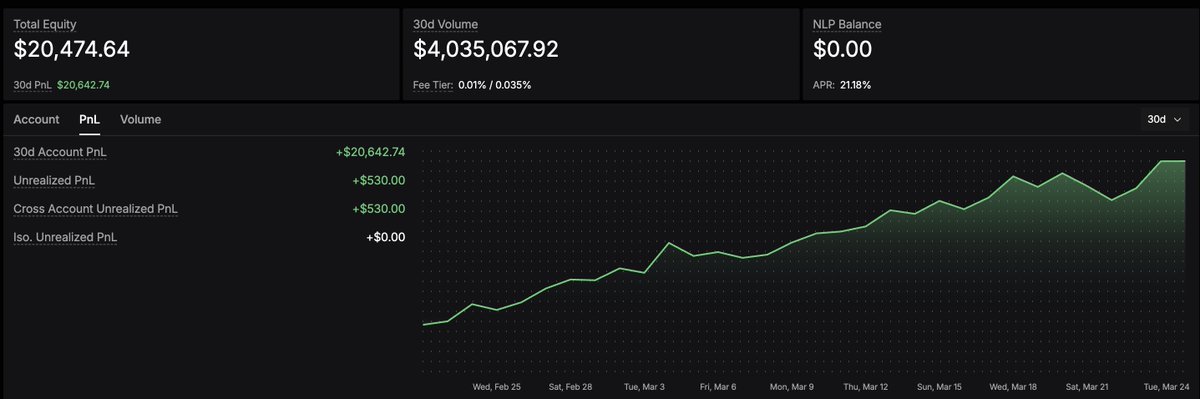The height and width of the screenshot is (399, 1200).
Task: Select the PnL tab
Action: pos(90,119)
